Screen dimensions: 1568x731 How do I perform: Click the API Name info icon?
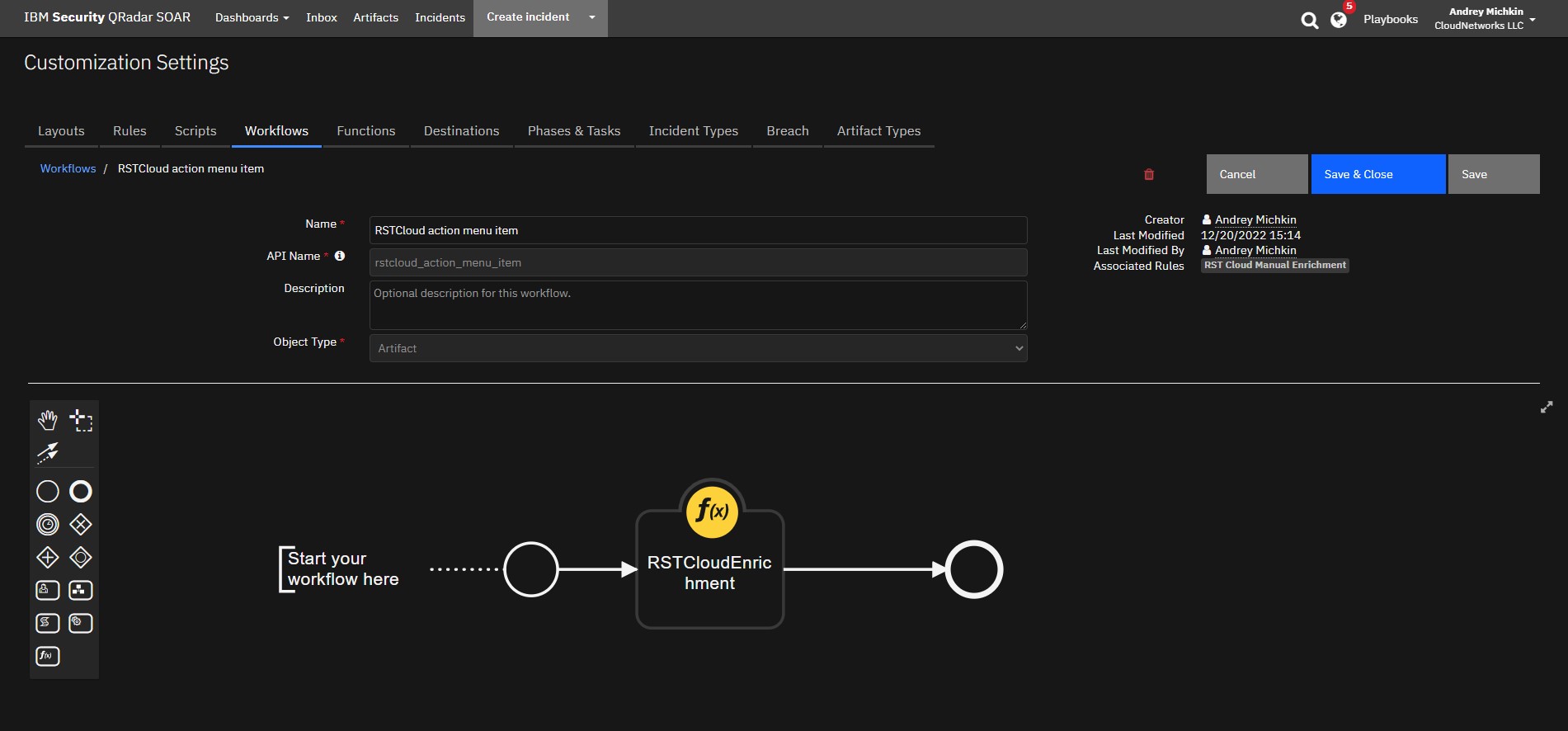(340, 256)
